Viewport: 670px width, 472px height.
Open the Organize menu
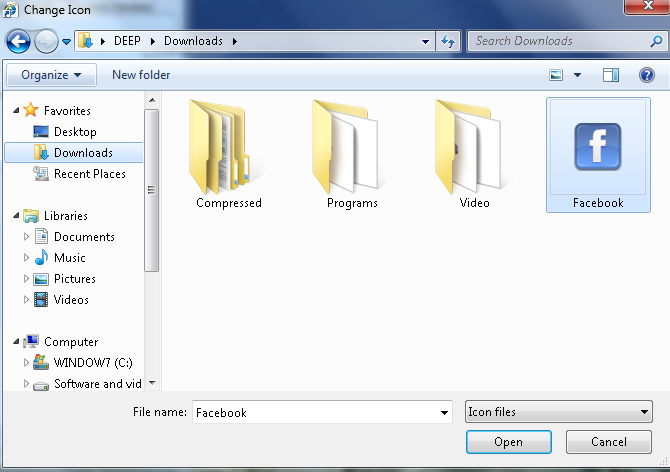tap(51, 75)
